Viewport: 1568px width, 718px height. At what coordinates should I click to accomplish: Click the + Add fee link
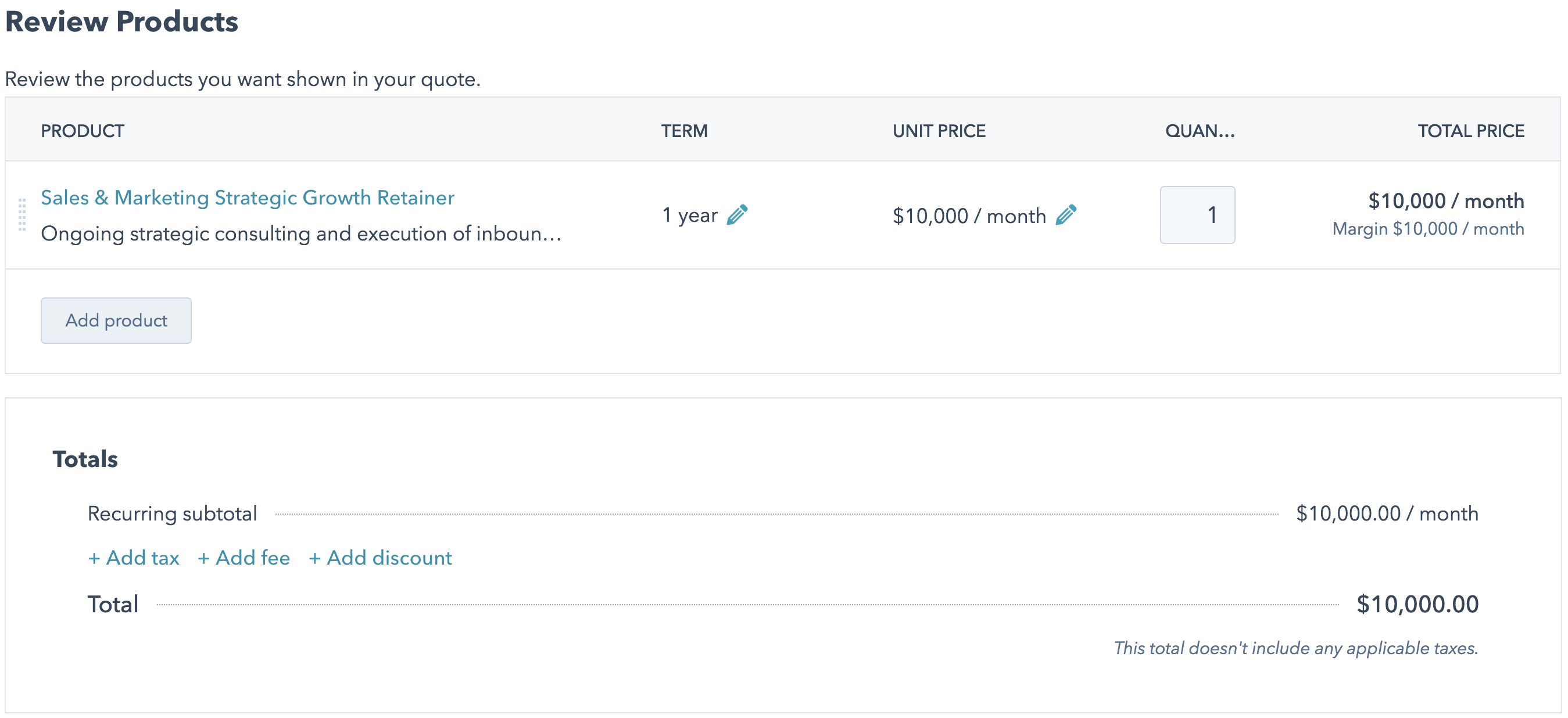(x=244, y=557)
